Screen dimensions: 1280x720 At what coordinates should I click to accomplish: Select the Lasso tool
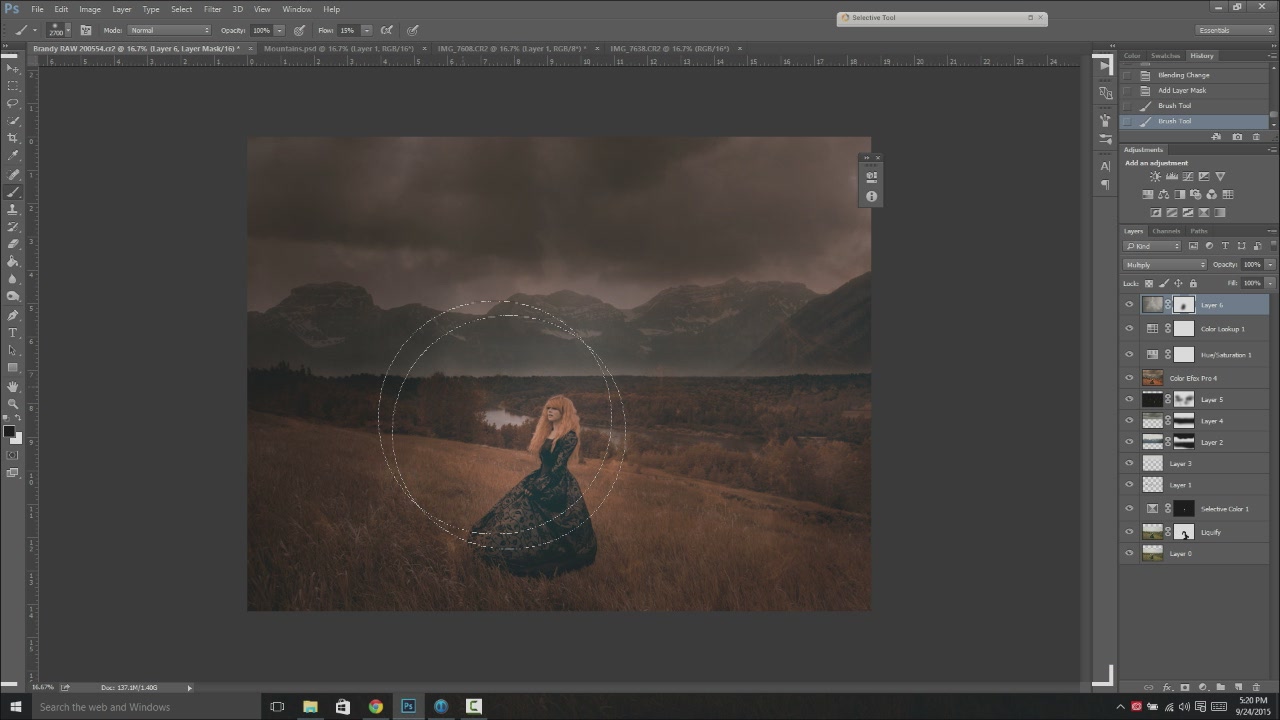[13, 103]
